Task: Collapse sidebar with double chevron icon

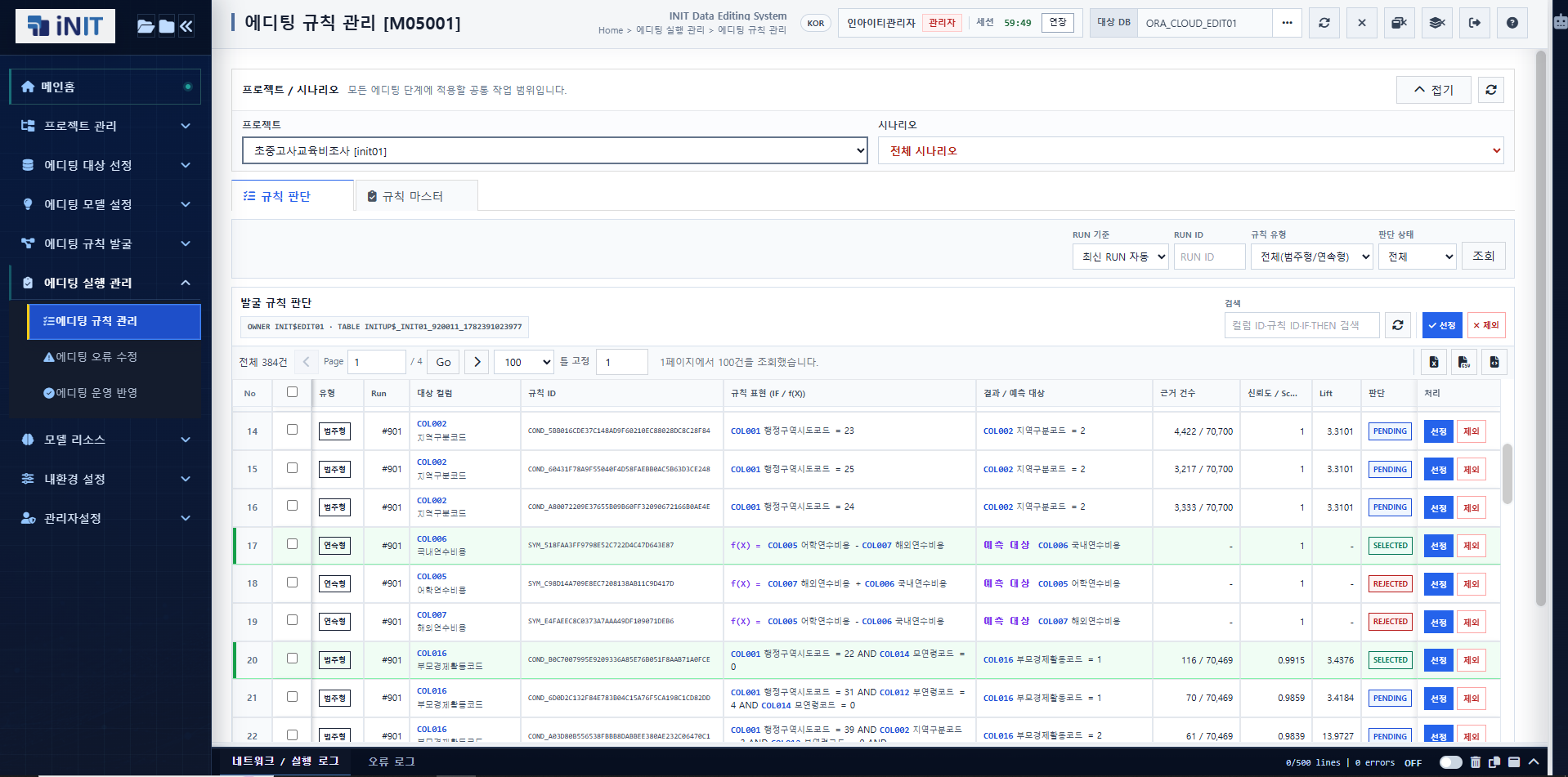Action: tap(186, 26)
